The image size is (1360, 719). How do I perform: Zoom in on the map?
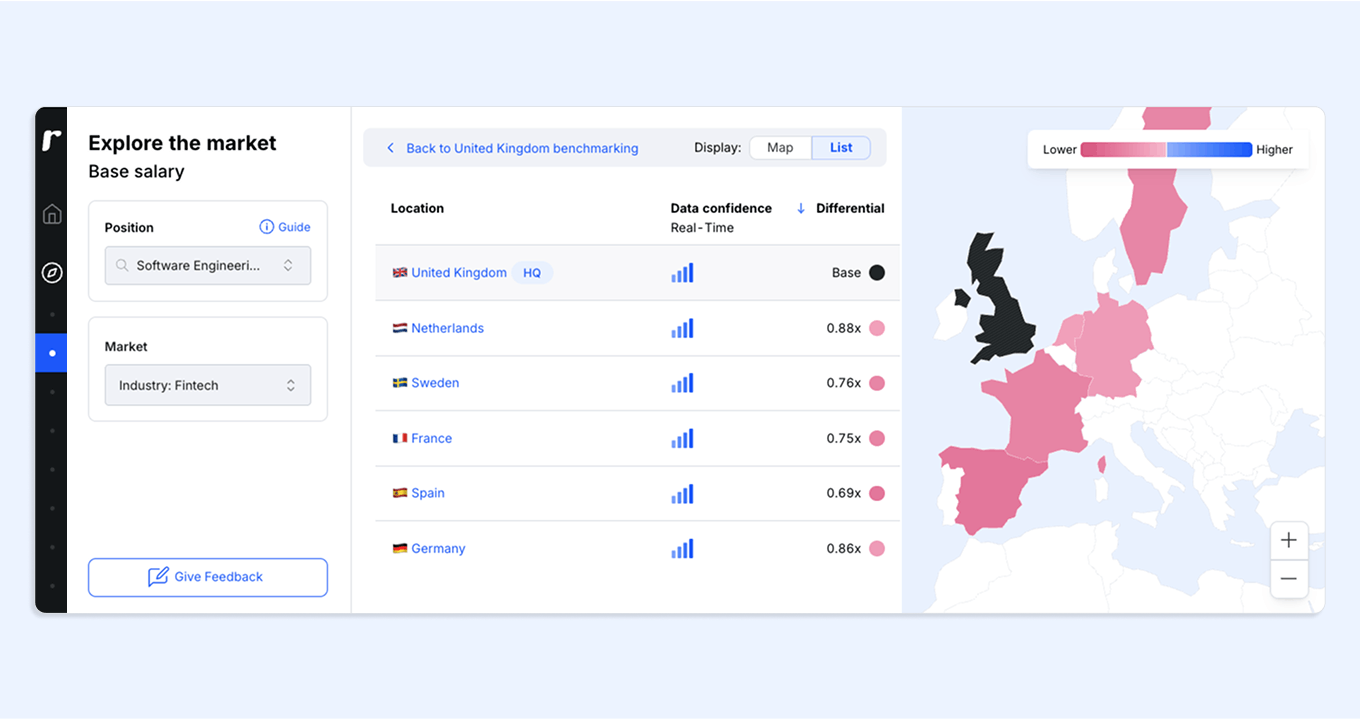pyautogui.click(x=1288, y=541)
